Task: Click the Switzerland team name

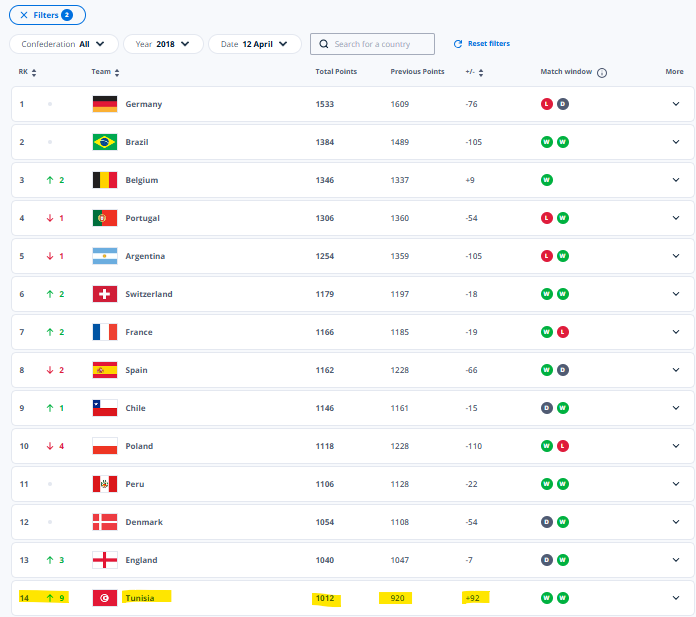Action: point(149,294)
